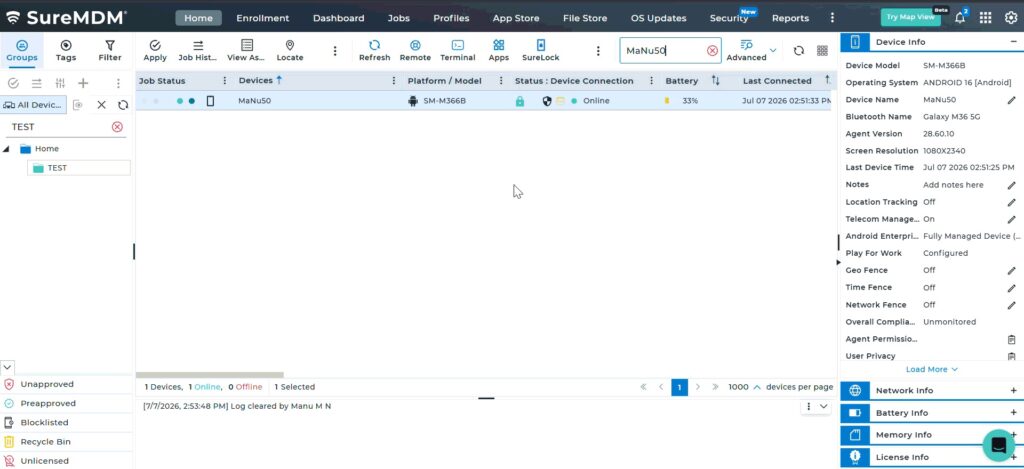Viewport: 1024px width, 469px height.
Task: View Agent Permissions clipboard icon
Action: point(1012,339)
